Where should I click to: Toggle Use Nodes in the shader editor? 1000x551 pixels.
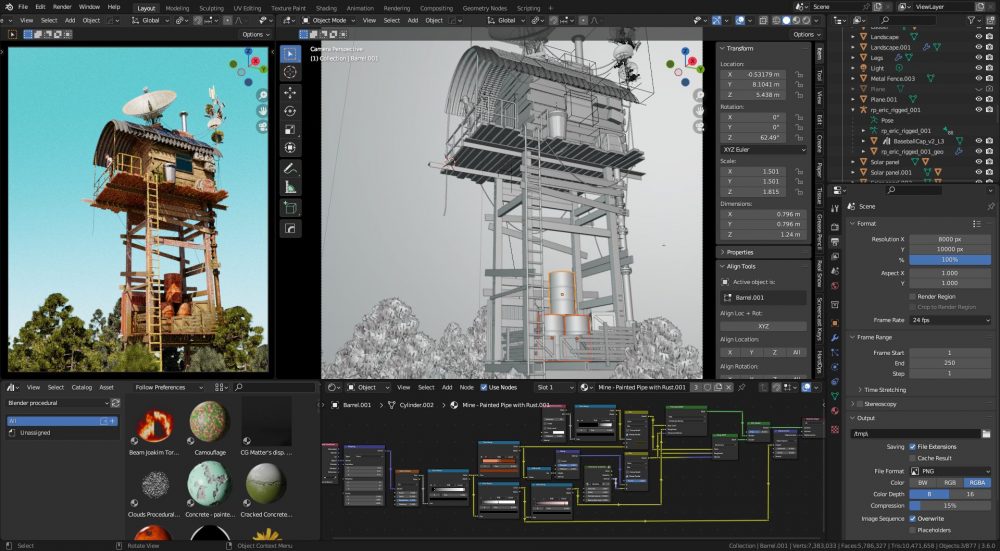point(484,387)
